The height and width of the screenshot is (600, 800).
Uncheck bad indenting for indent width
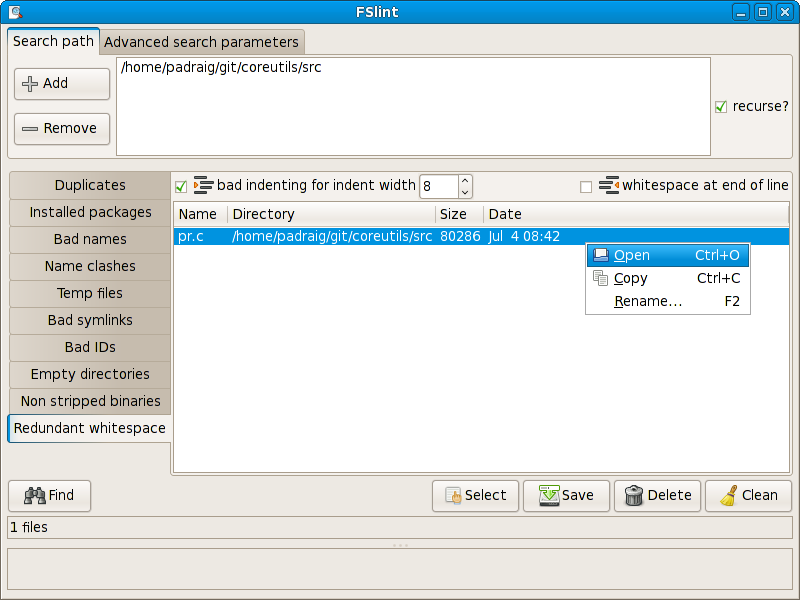coord(181,187)
